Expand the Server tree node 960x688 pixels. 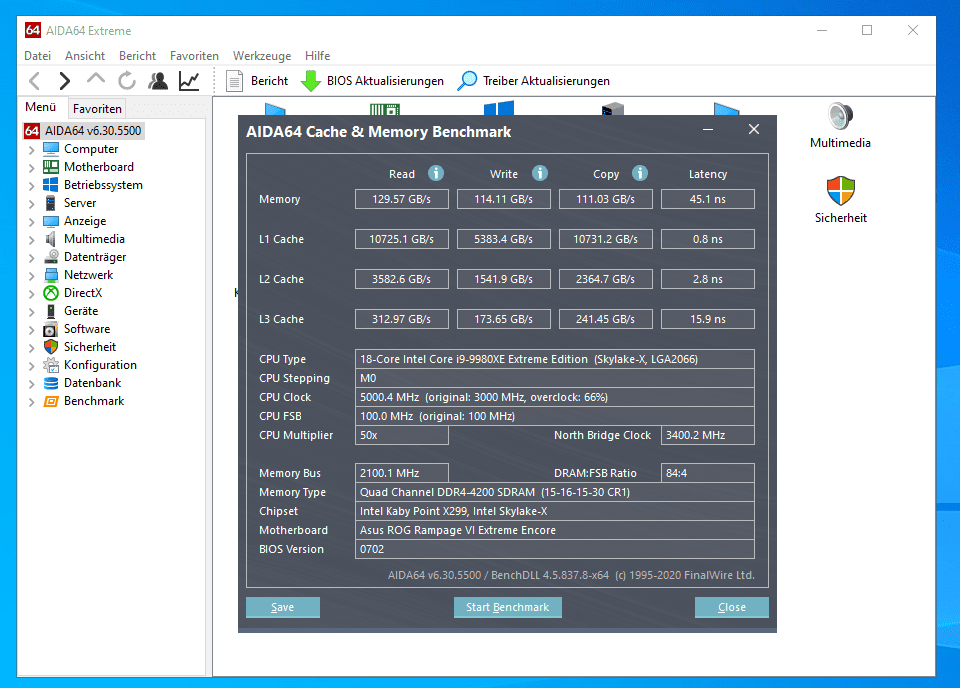32,204
